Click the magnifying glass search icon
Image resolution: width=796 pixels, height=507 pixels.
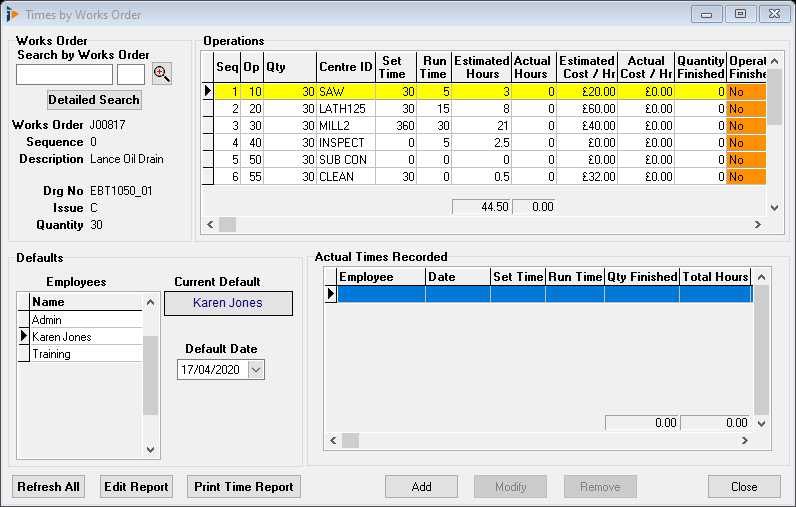click(162, 74)
